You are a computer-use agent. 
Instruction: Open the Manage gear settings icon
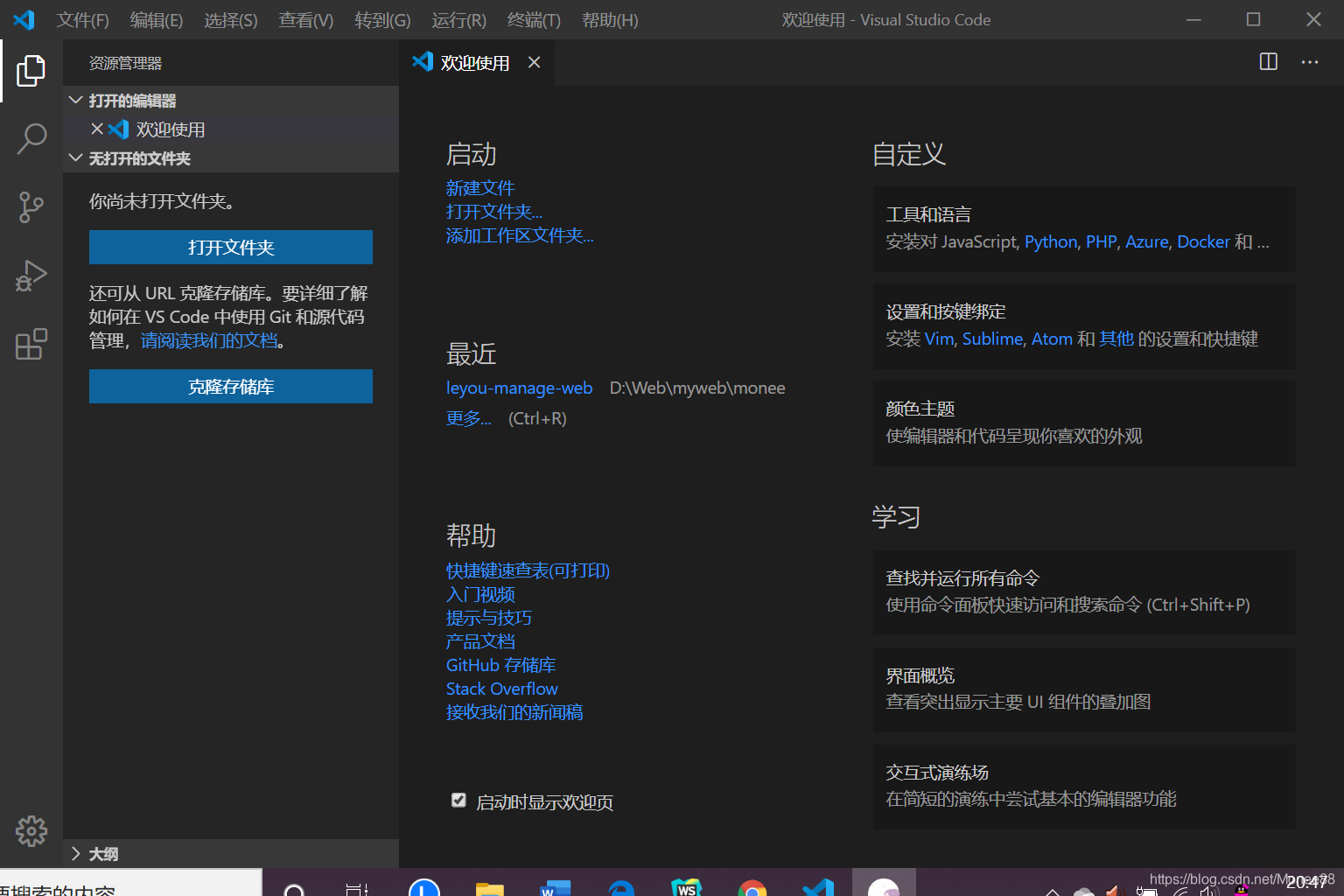coord(31,831)
